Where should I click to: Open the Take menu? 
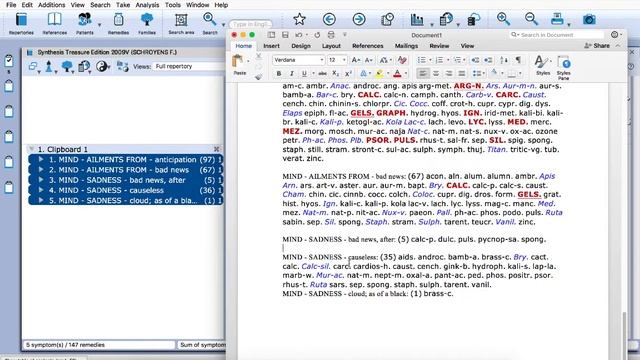point(122,5)
